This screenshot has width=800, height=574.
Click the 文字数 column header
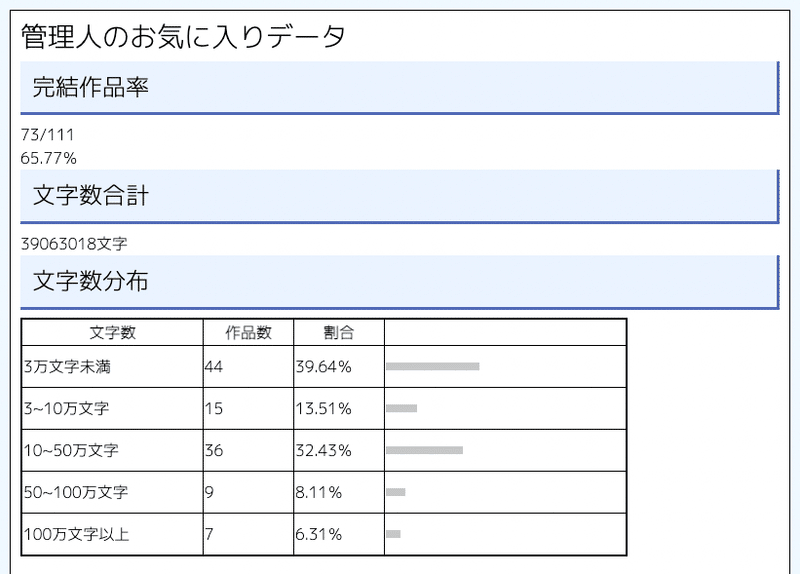(112, 333)
